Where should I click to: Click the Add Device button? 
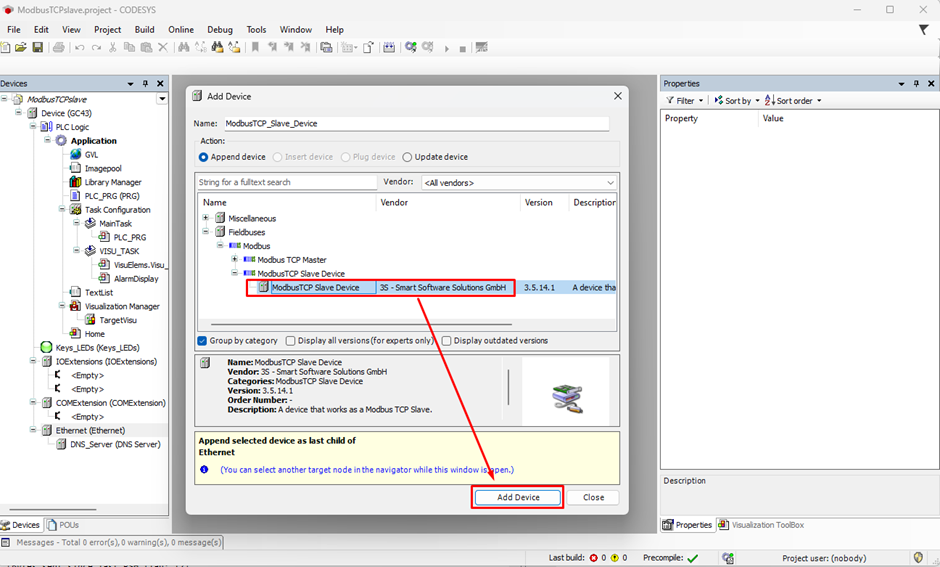coord(518,497)
